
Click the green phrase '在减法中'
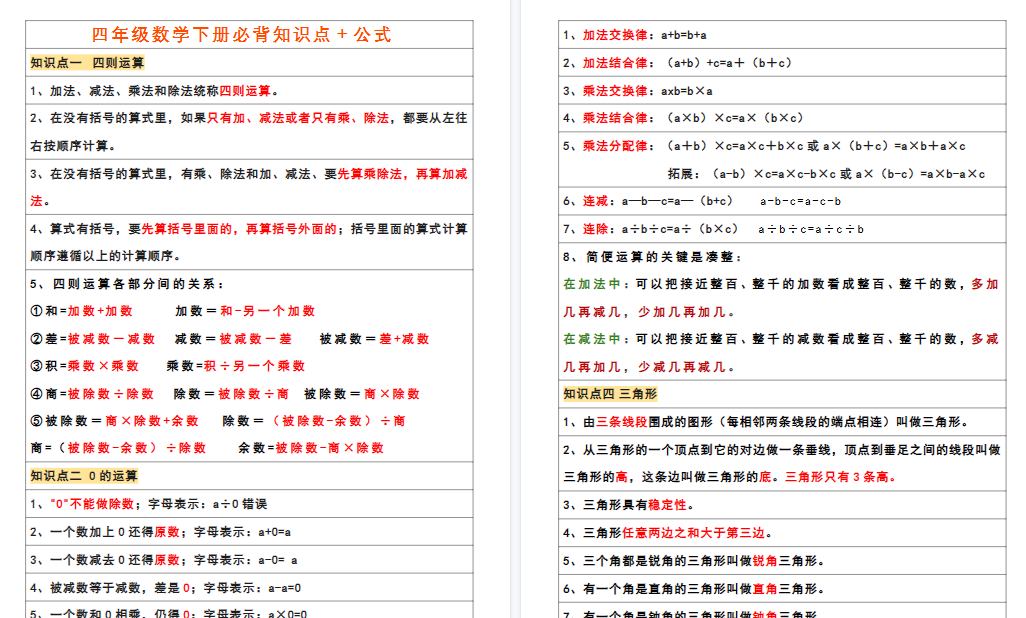coord(592,339)
